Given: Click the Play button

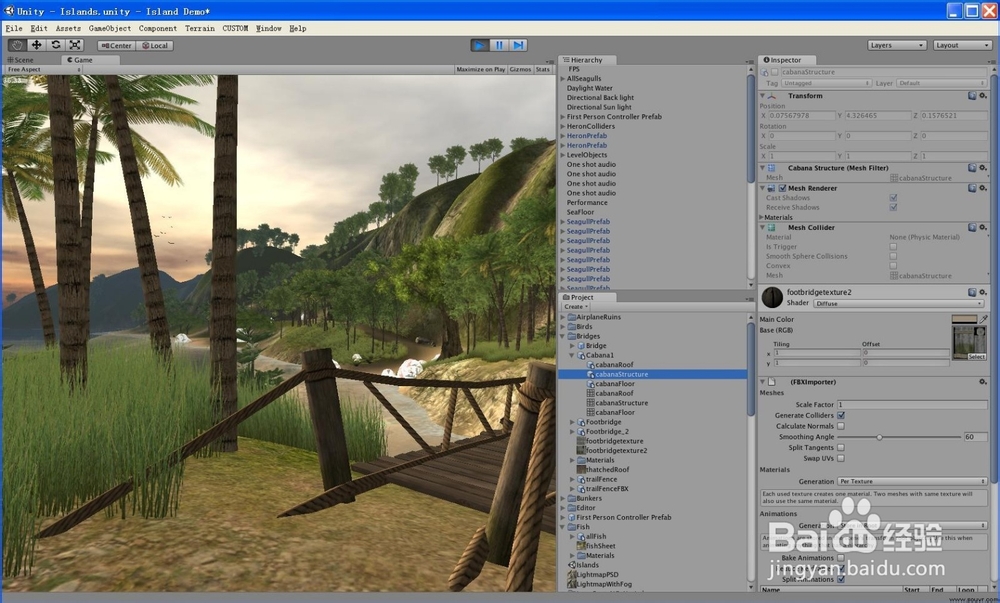Looking at the screenshot, I should point(480,45).
